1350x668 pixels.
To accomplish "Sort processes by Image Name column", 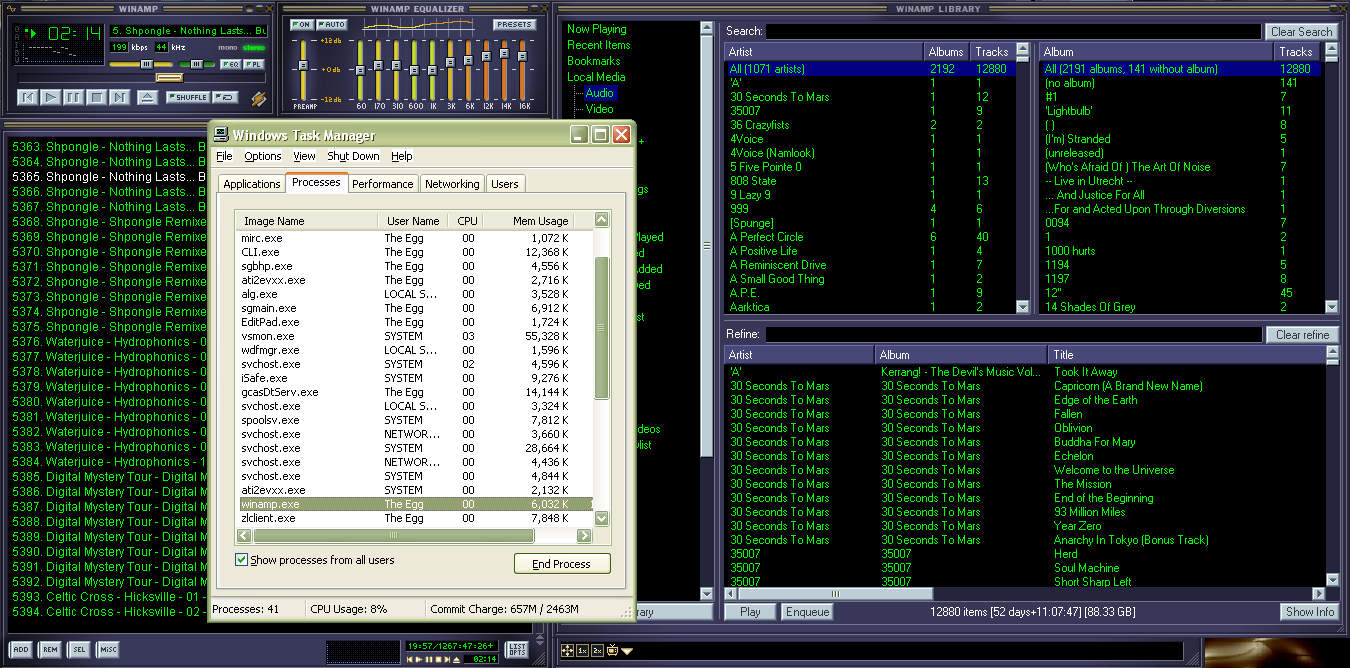I will tap(308, 221).
